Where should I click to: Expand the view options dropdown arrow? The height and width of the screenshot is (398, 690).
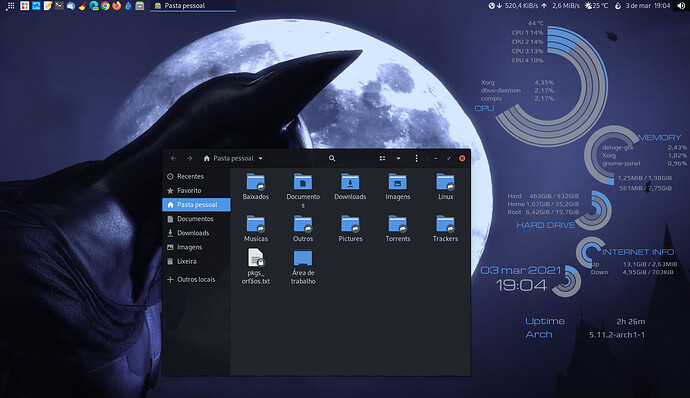click(398, 158)
